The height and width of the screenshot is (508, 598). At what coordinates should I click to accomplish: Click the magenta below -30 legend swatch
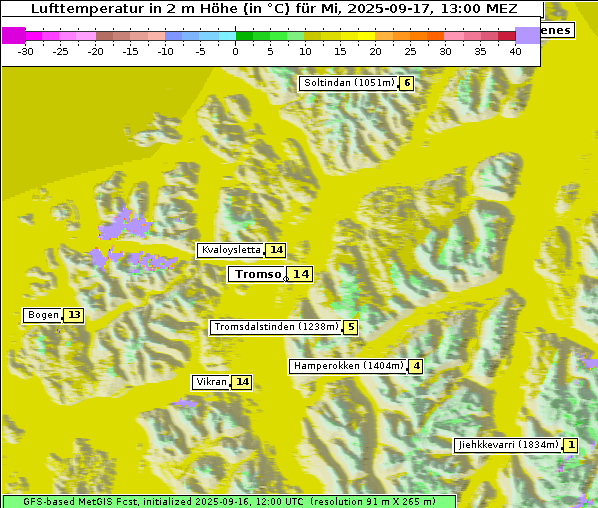click(x=13, y=35)
